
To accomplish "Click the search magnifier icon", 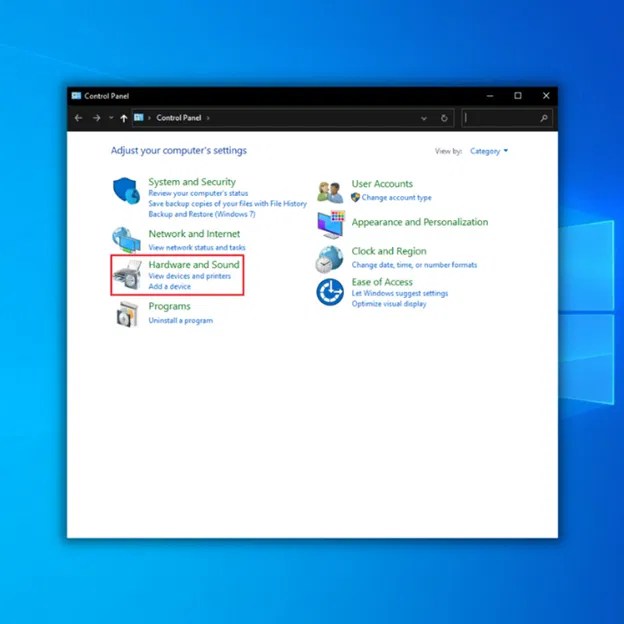I will (x=544, y=118).
